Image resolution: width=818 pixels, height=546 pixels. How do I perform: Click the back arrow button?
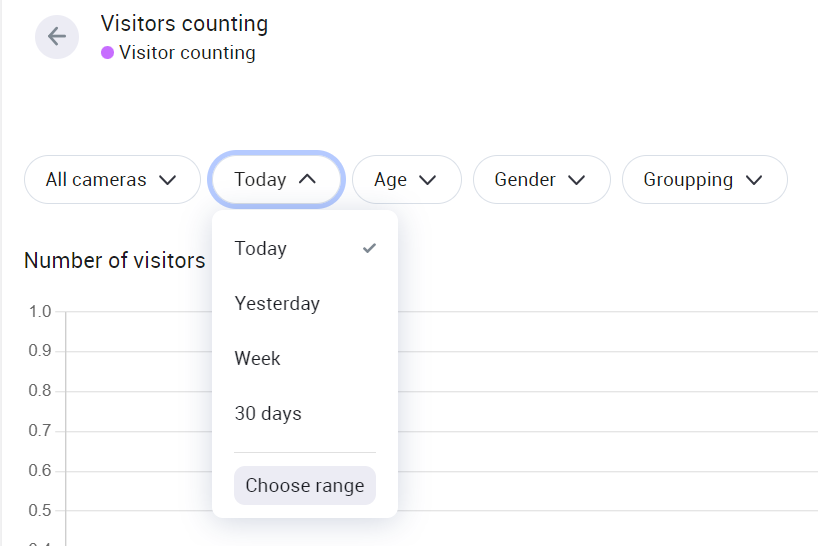[x=57, y=37]
